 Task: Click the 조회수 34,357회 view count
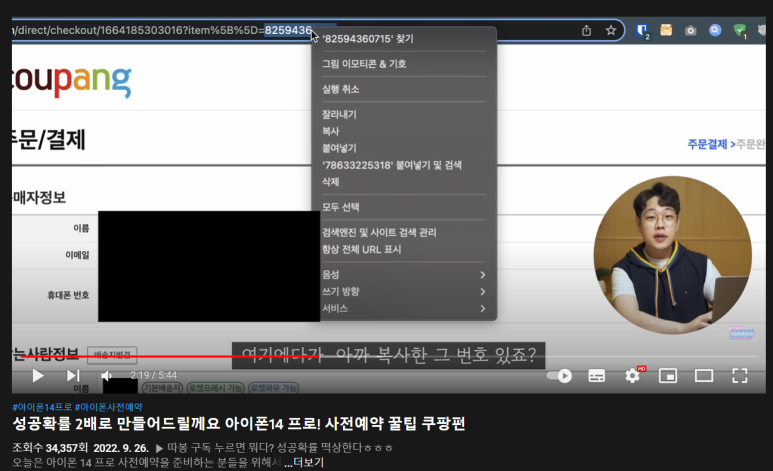(x=50, y=448)
